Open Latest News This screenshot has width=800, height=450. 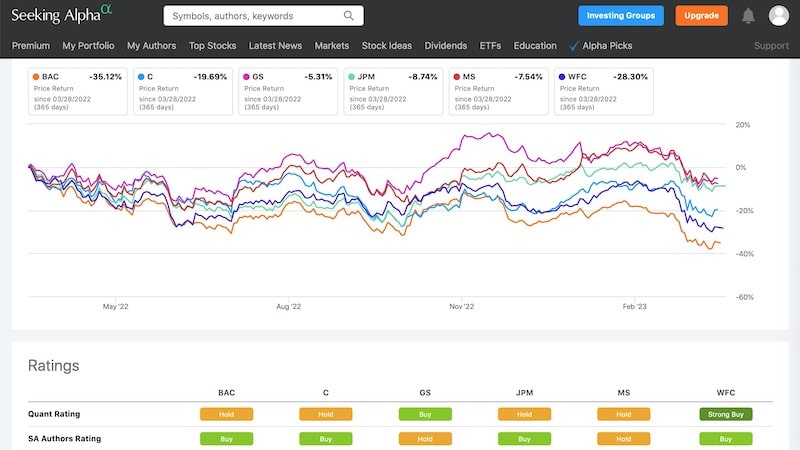pos(275,45)
